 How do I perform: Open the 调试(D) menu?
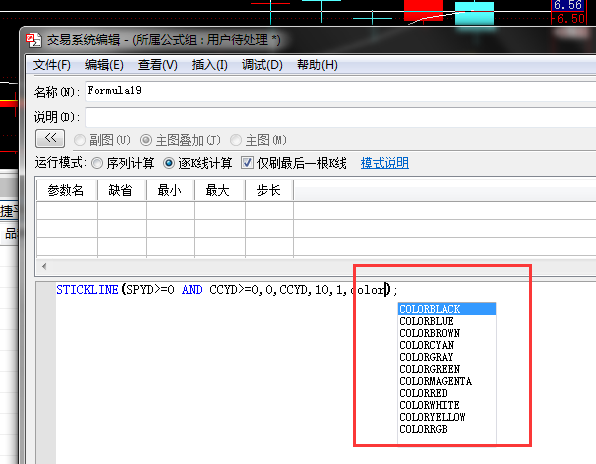[x=262, y=65]
